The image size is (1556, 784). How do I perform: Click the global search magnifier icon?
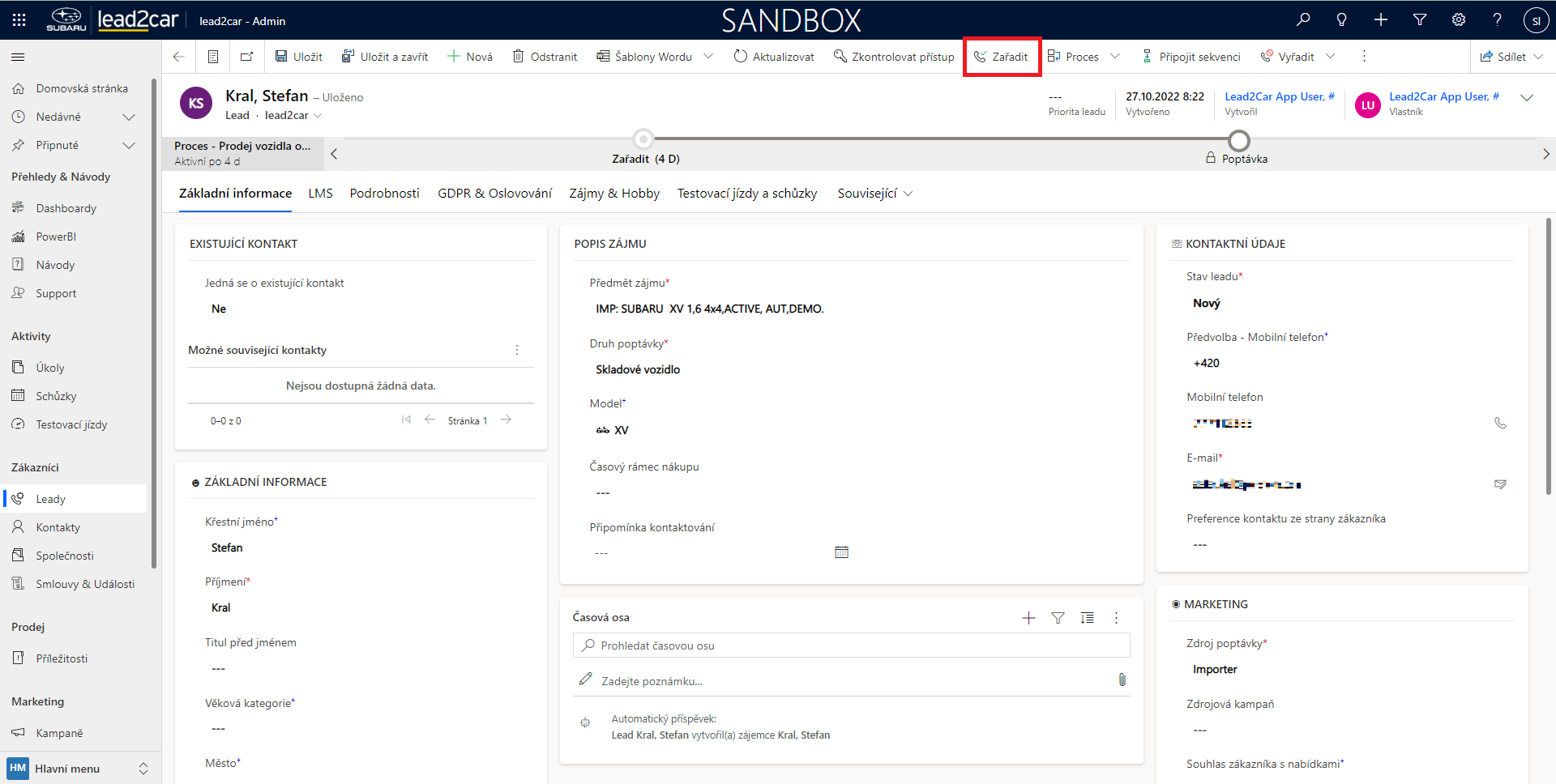1303,20
